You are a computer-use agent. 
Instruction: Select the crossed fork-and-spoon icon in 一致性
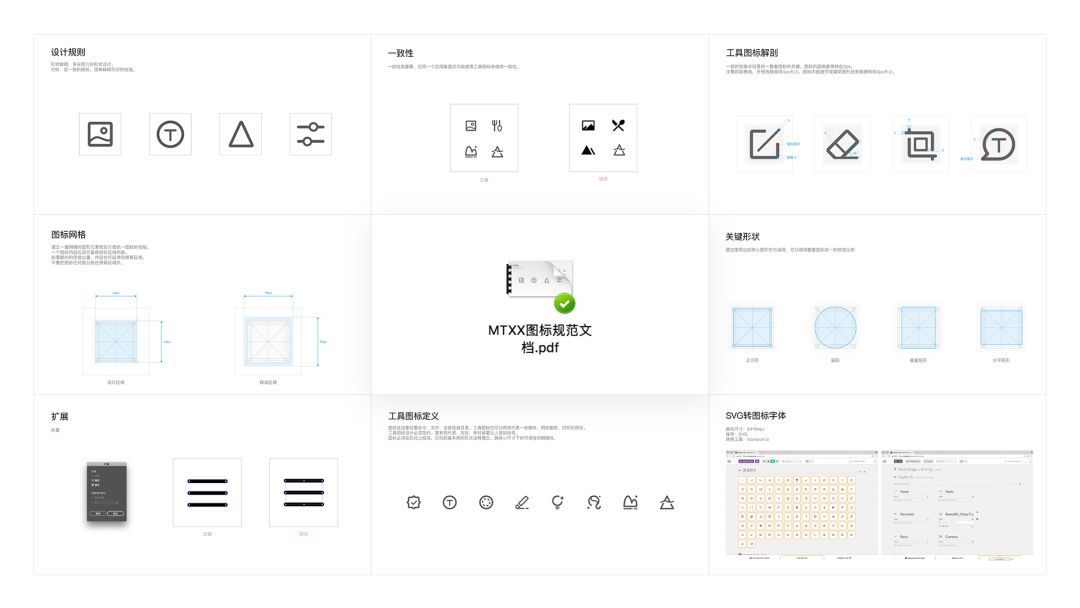click(x=619, y=125)
